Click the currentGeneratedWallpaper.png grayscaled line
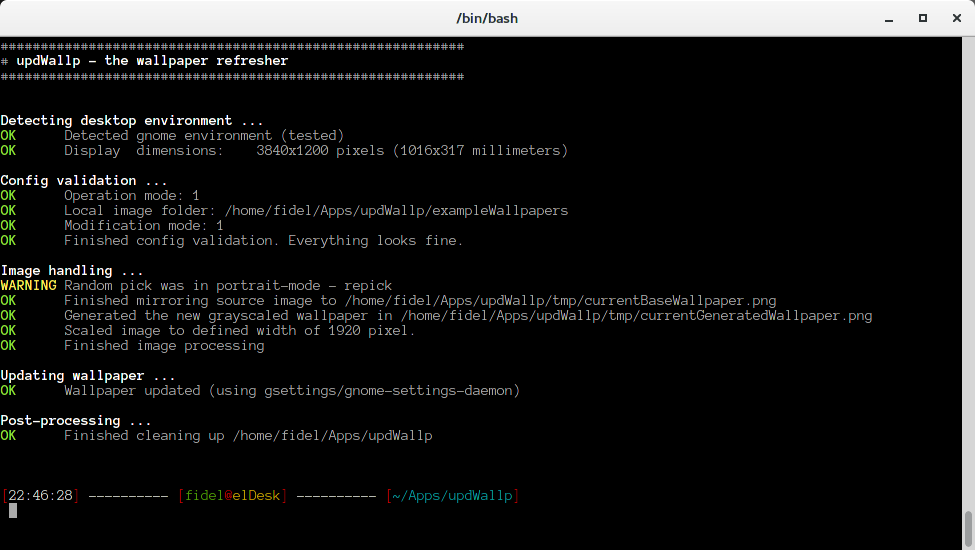 468,316
